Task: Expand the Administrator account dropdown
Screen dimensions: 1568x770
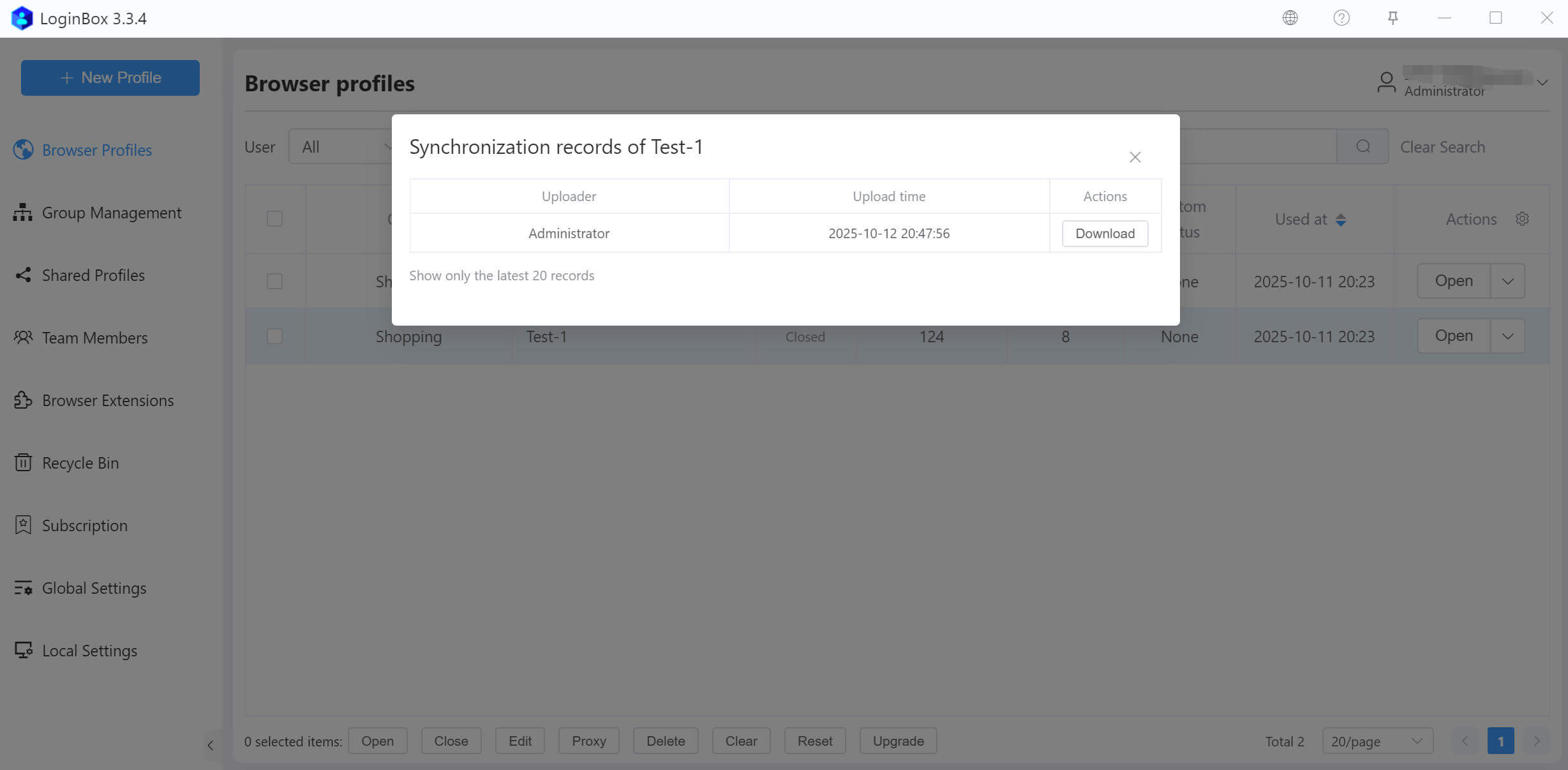Action: pyautogui.click(x=1542, y=83)
